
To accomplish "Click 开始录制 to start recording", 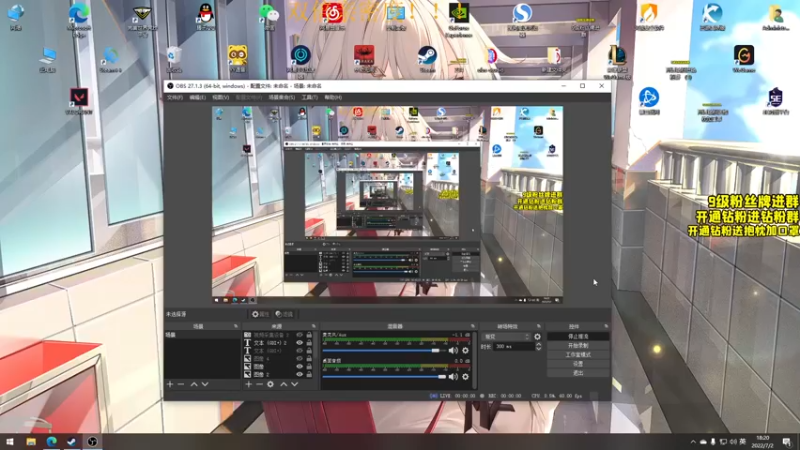I will coord(578,345).
